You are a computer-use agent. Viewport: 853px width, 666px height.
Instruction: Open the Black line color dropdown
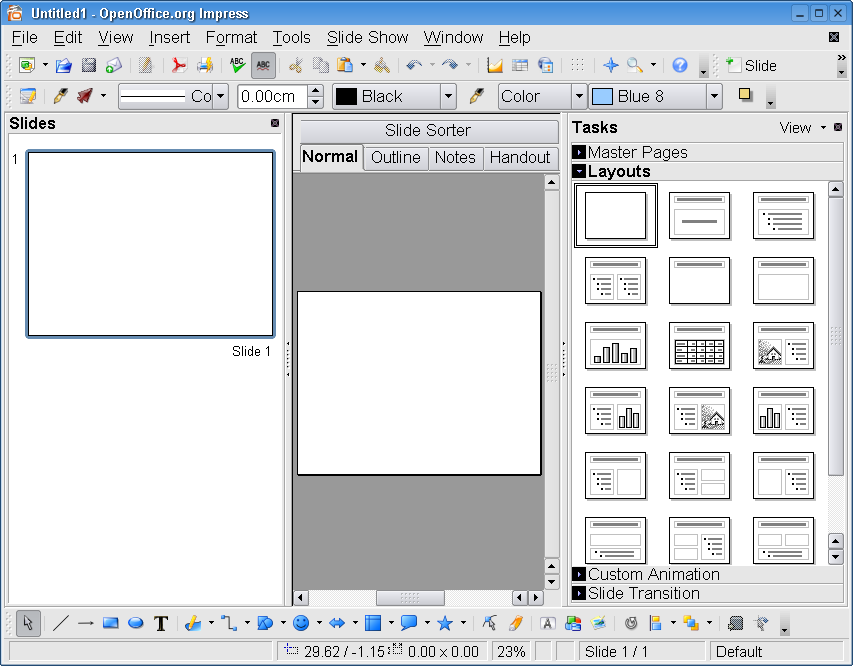(x=448, y=96)
